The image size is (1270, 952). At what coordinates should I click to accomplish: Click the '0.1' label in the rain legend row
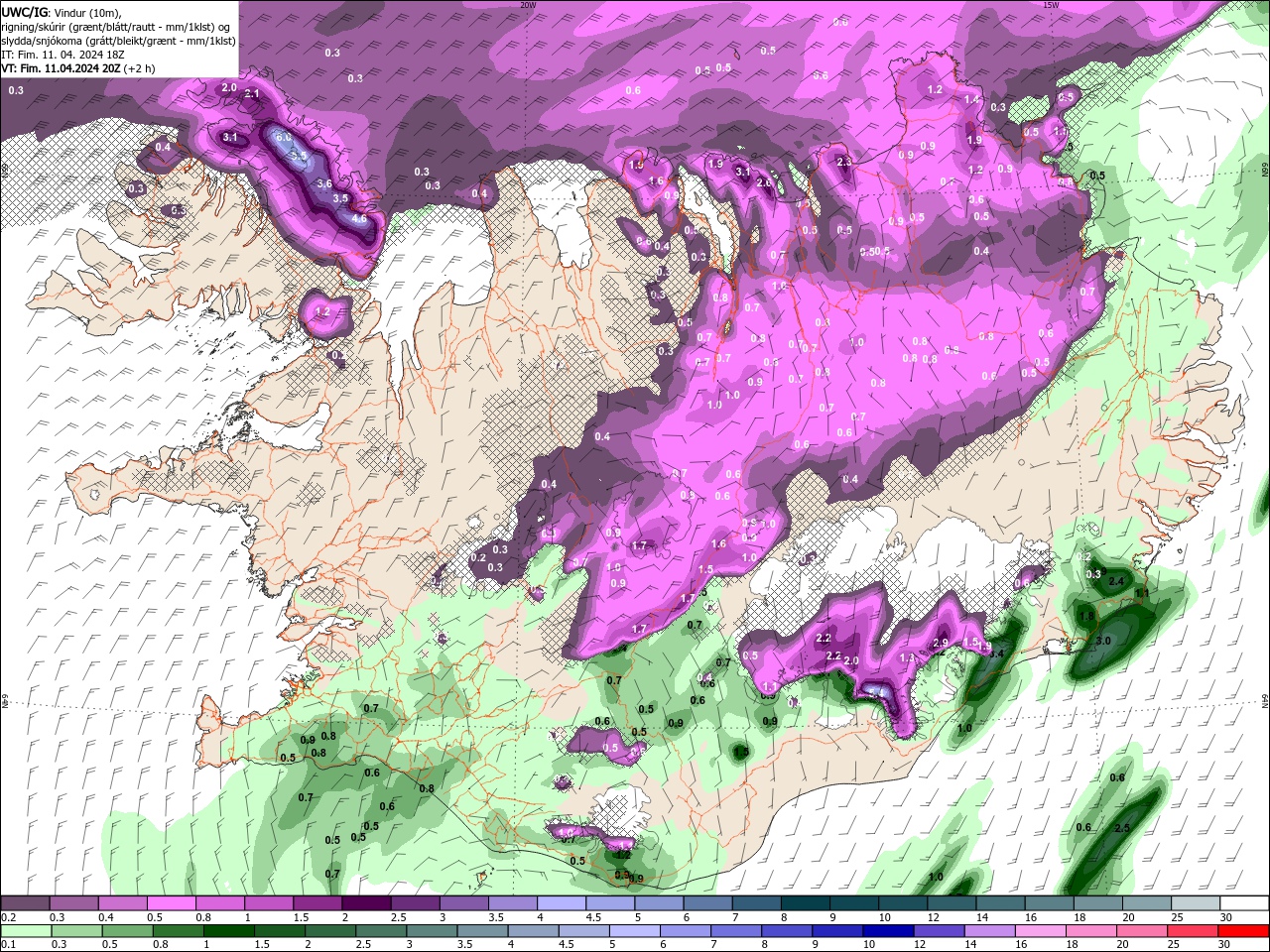pyautogui.click(x=8, y=945)
